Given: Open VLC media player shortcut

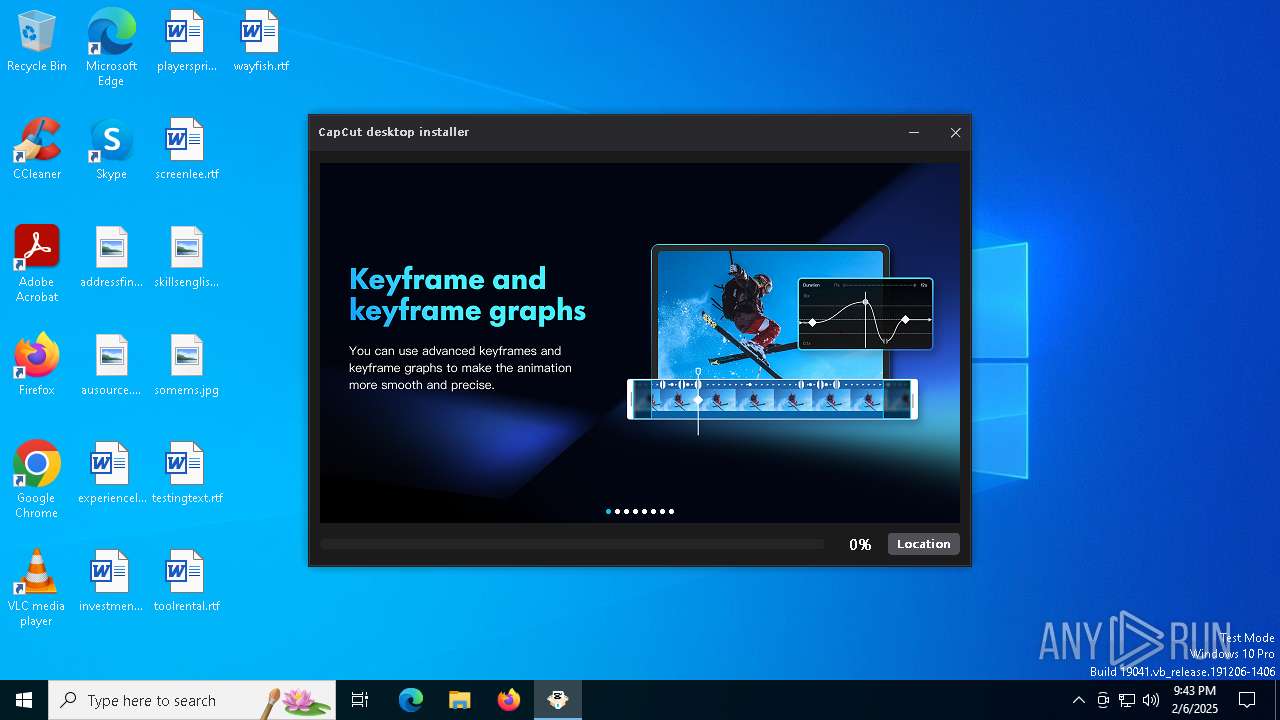Looking at the screenshot, I should 37,588.
